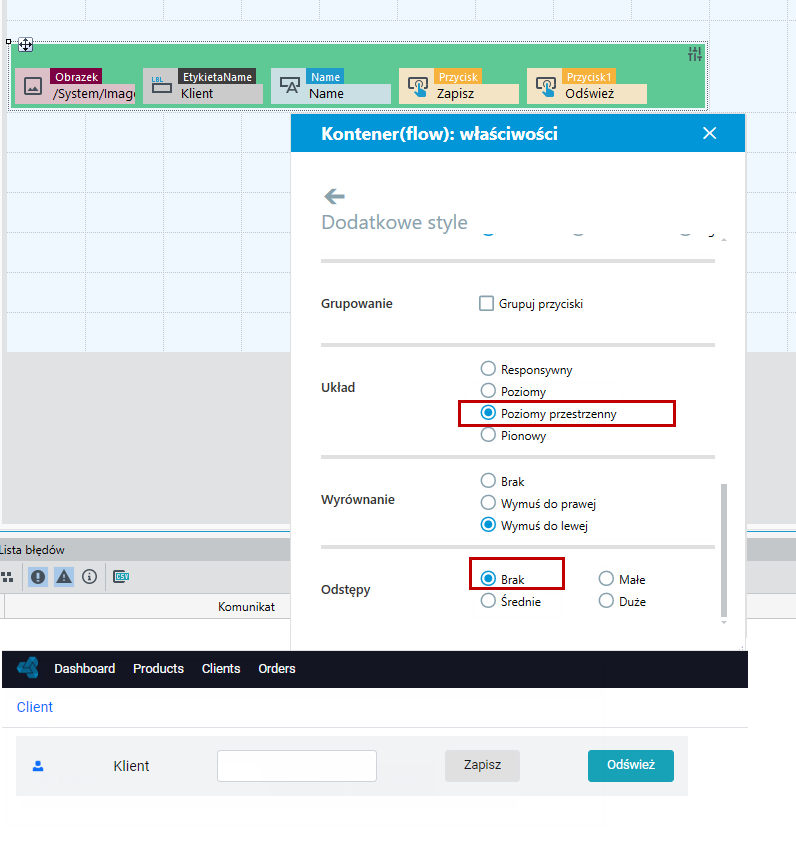Select Duże spacing option
This screenshot has width=796, height=843.
[x=606, y=601]
